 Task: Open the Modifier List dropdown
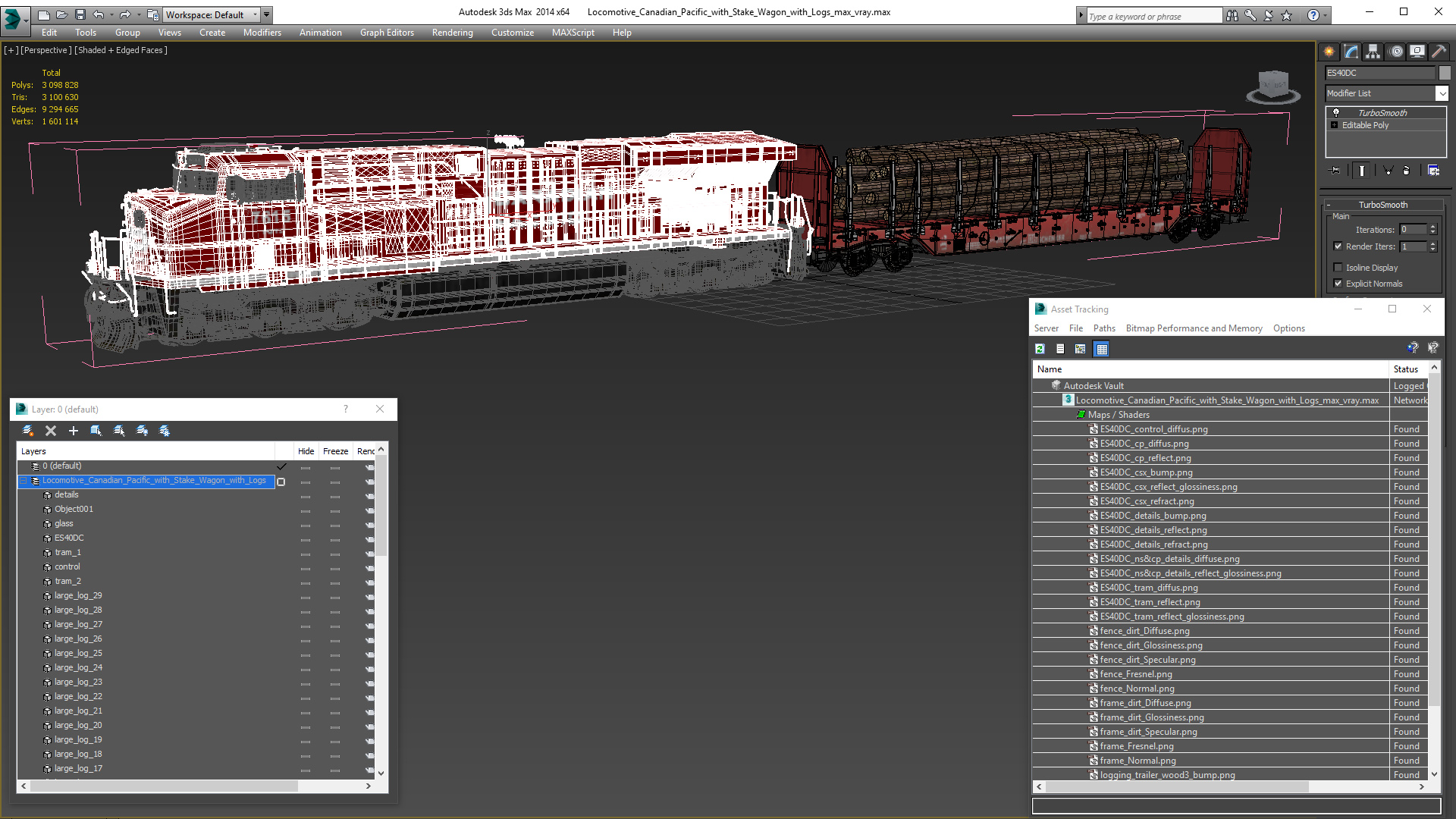[x=1442, y=93]
